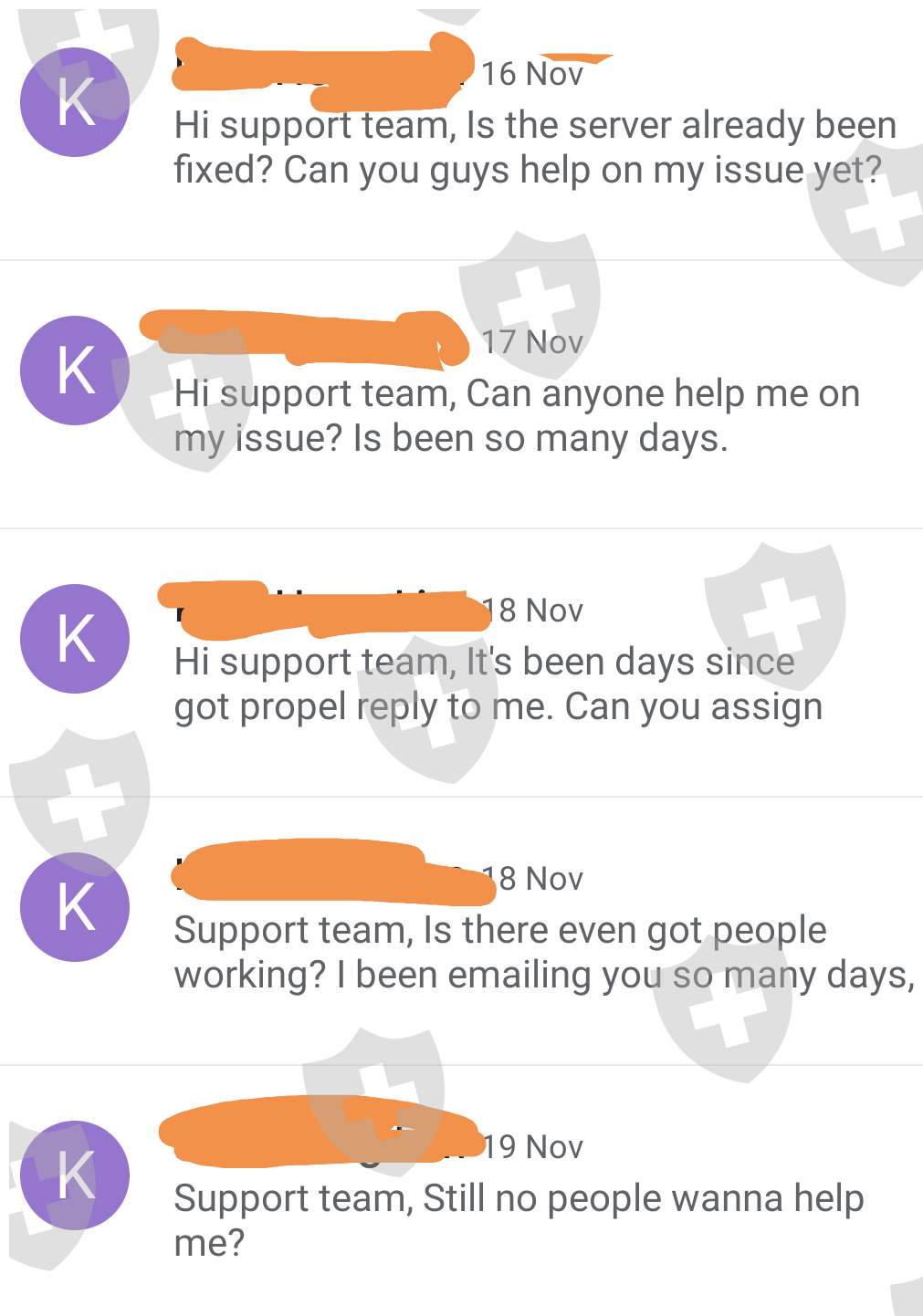The image size is (923, 1316).
Task: Tap K avatar on 'It's been days' email
Action: (75, 639)
